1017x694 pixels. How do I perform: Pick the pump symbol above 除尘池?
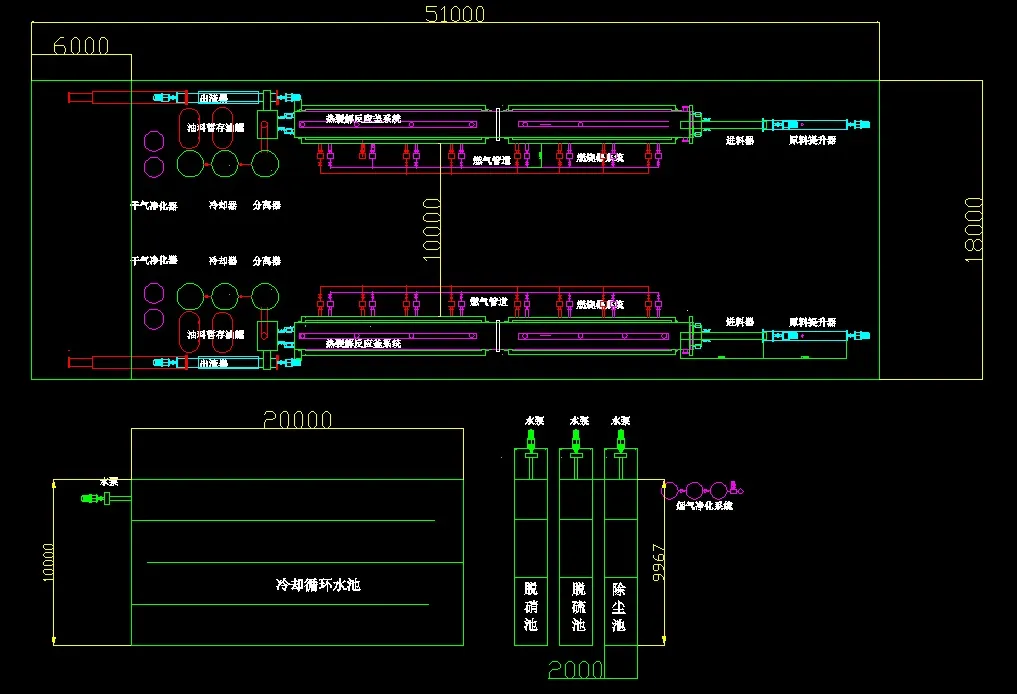[620, 442]
